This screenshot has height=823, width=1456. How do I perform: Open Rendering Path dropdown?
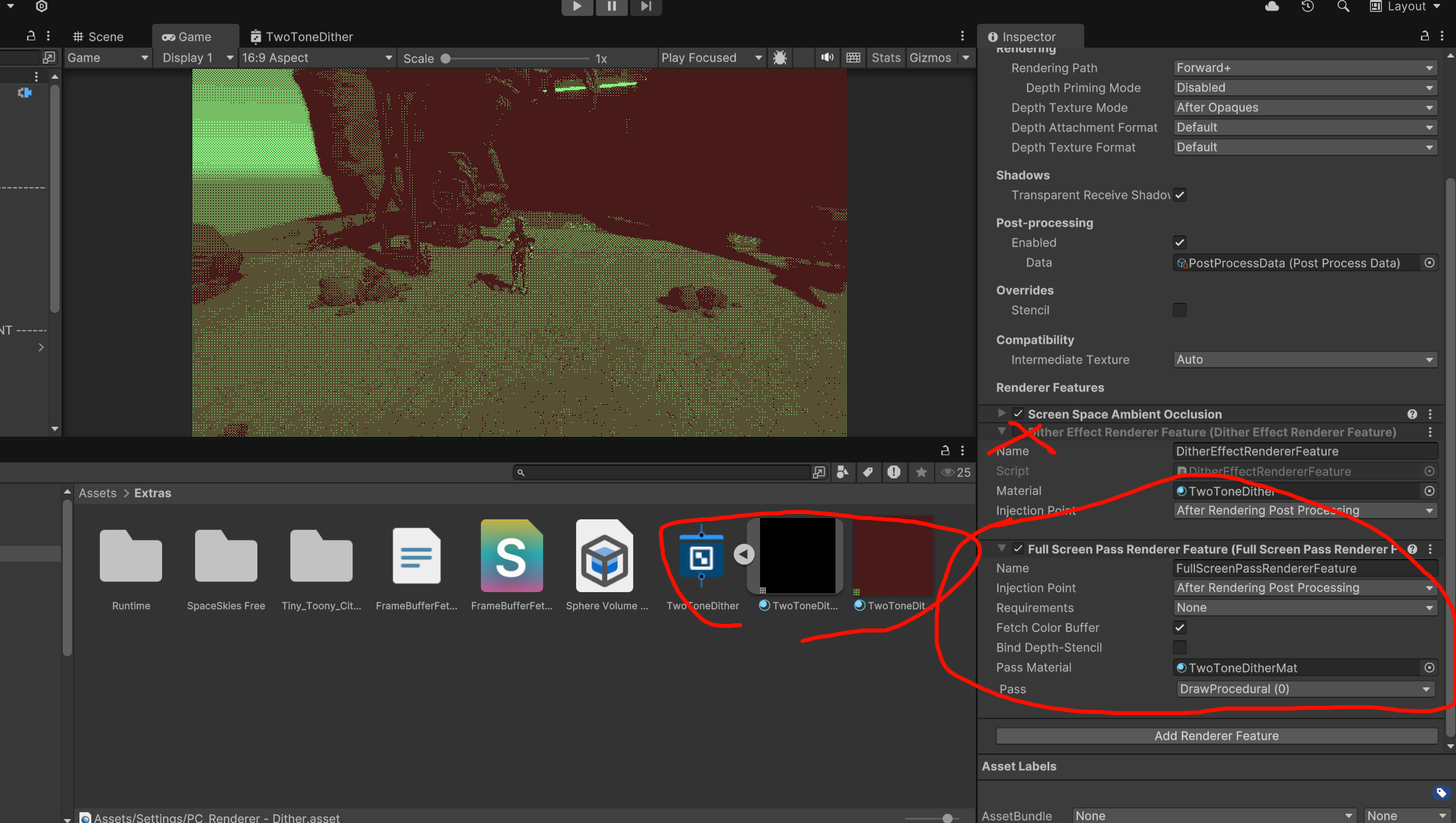1305,68
